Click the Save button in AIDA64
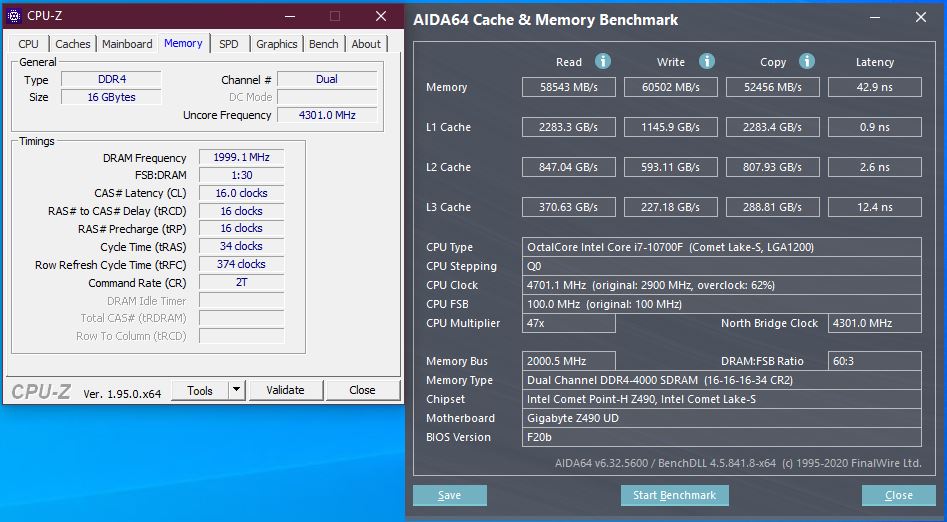 [449, 495]
